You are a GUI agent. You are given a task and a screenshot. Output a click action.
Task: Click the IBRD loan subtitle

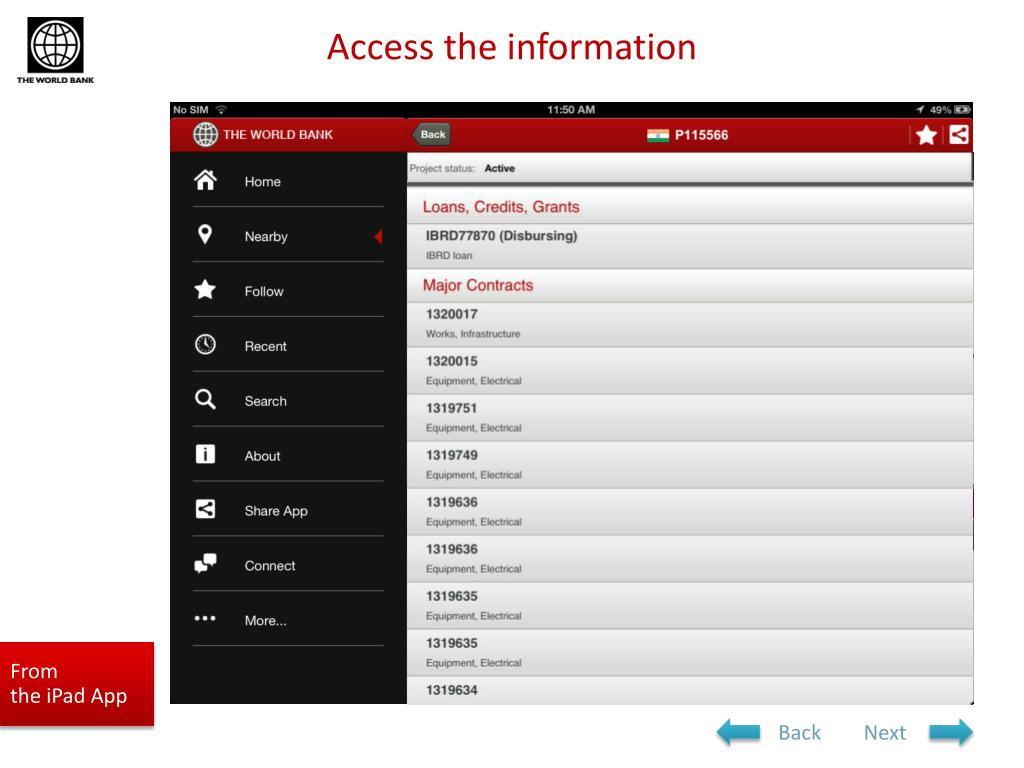[449, 255]
